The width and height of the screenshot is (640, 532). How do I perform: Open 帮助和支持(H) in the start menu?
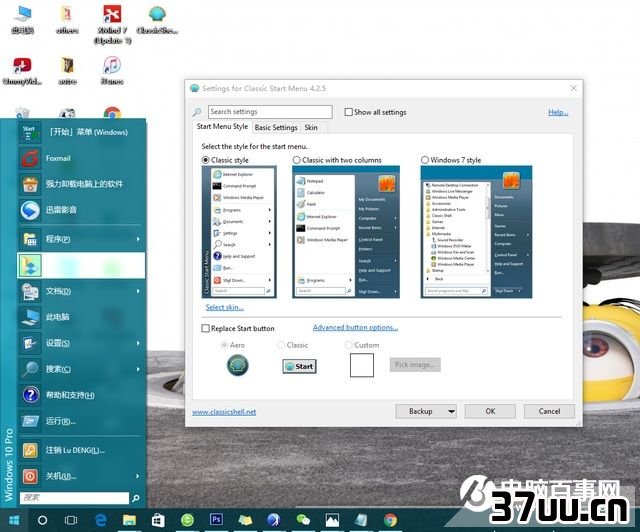click(x=81, y=395)
